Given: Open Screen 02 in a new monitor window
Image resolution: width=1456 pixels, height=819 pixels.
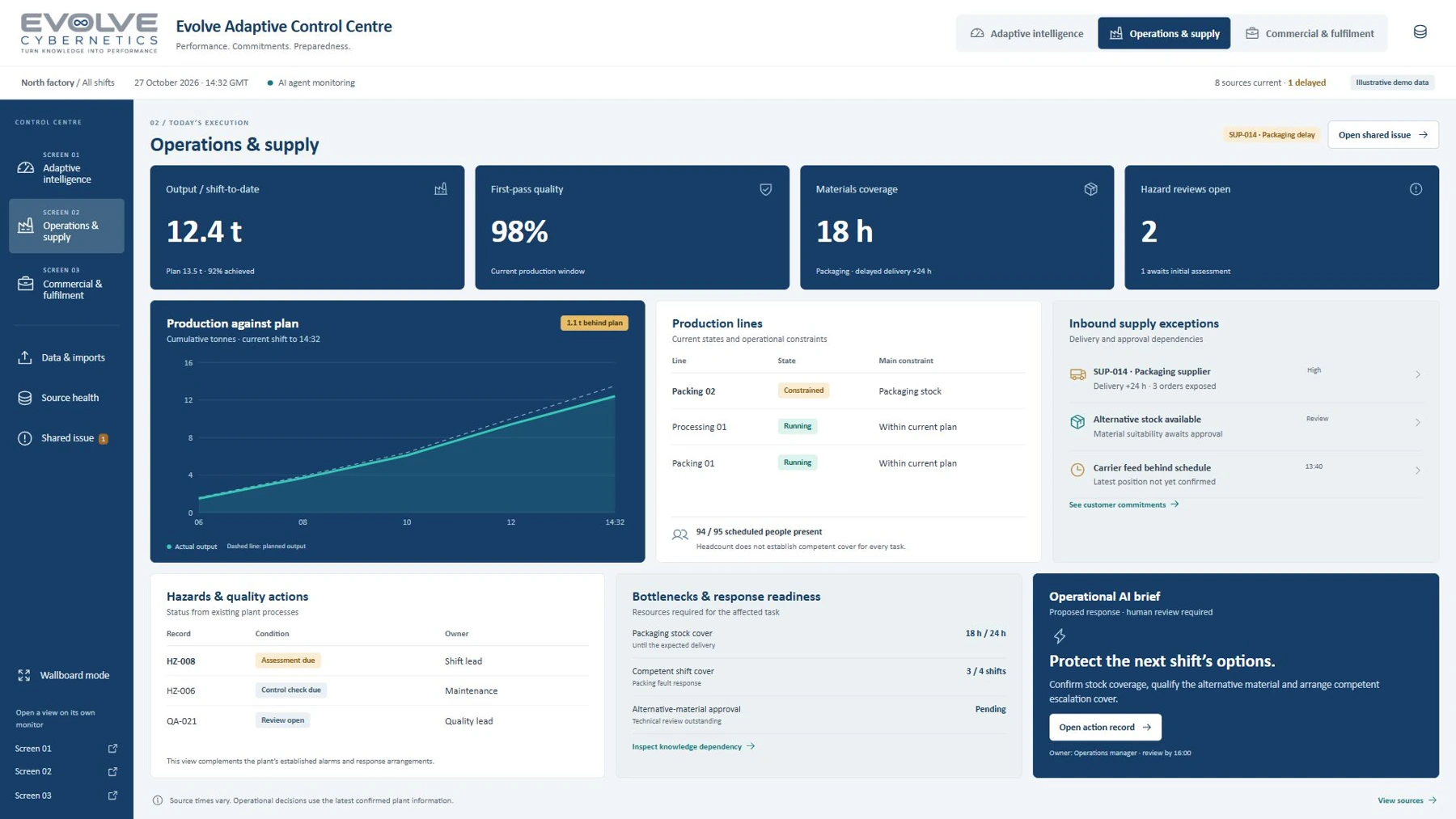Looking at the screenshot, I should click(x=112, y=771).
